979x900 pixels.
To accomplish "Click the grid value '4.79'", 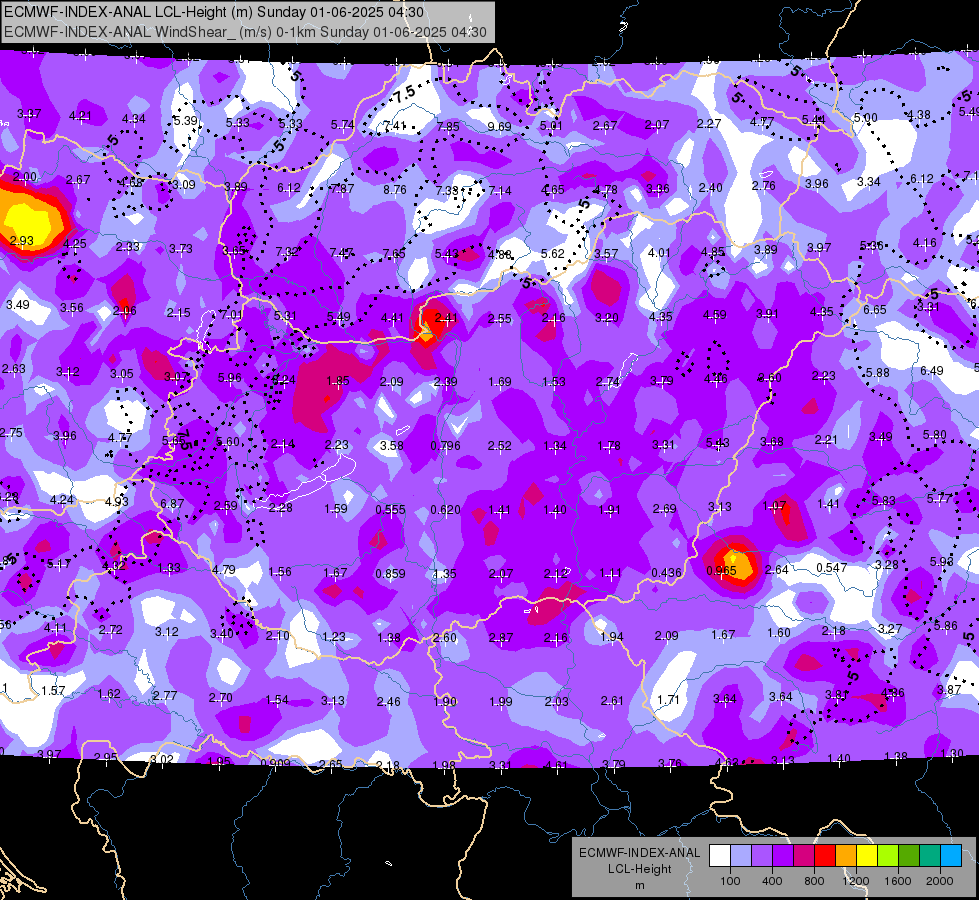I will click(x=224, y=570).
